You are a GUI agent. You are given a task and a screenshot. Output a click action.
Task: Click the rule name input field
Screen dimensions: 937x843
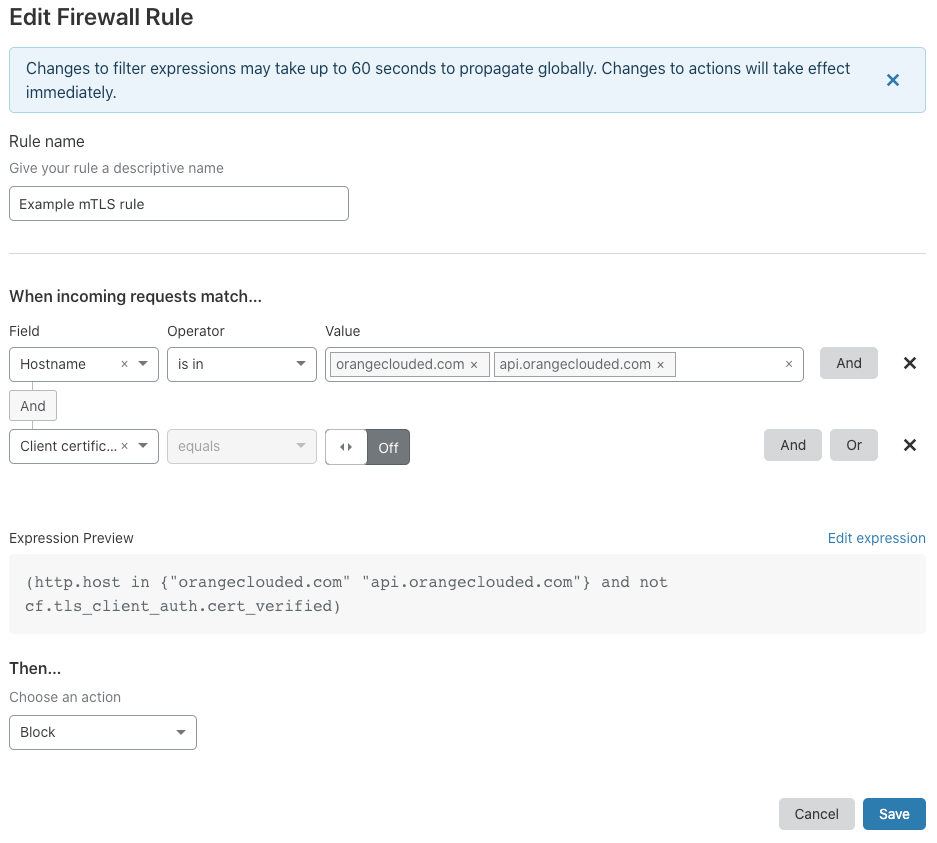click(178, 203)
